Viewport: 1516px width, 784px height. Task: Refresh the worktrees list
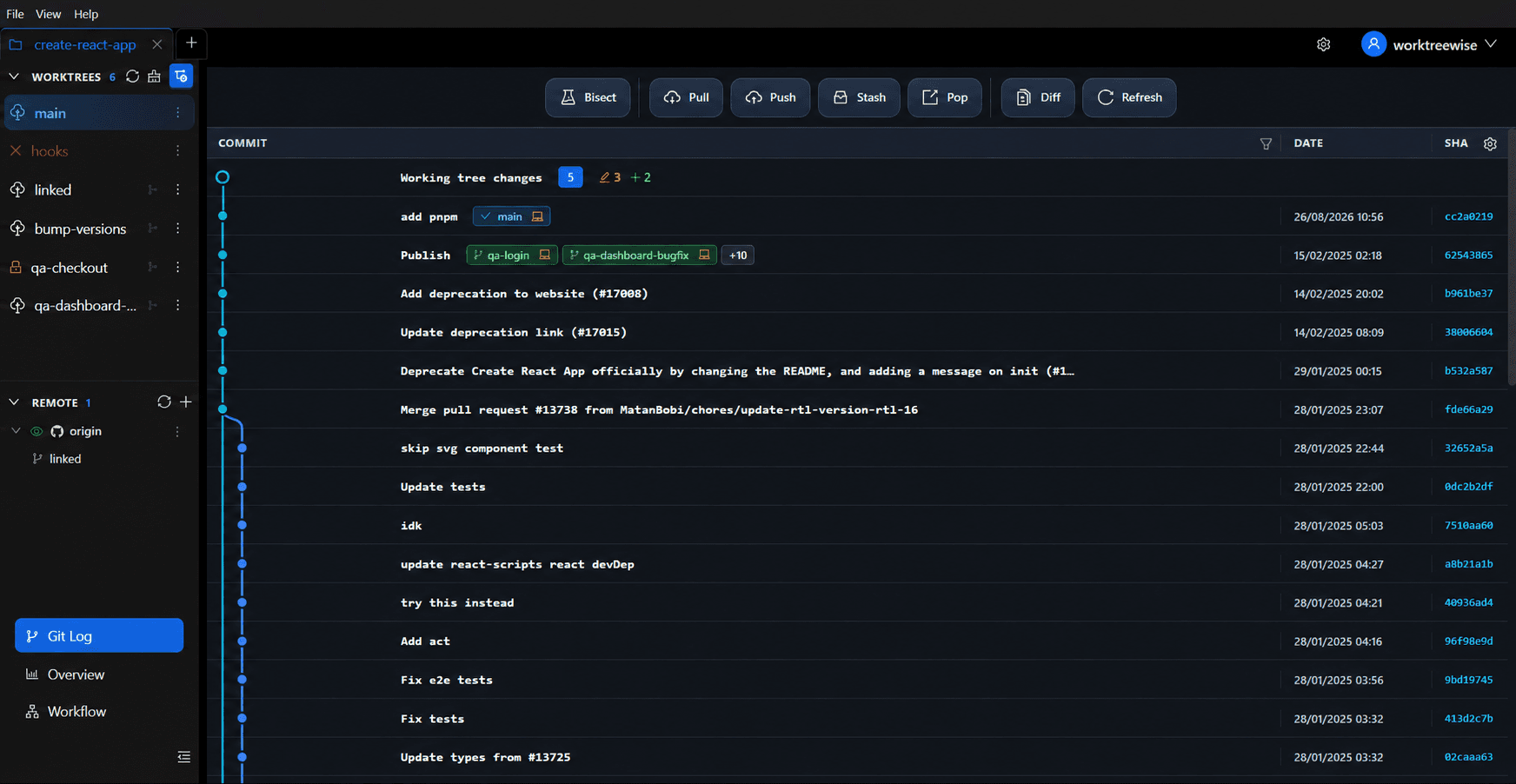132,76
